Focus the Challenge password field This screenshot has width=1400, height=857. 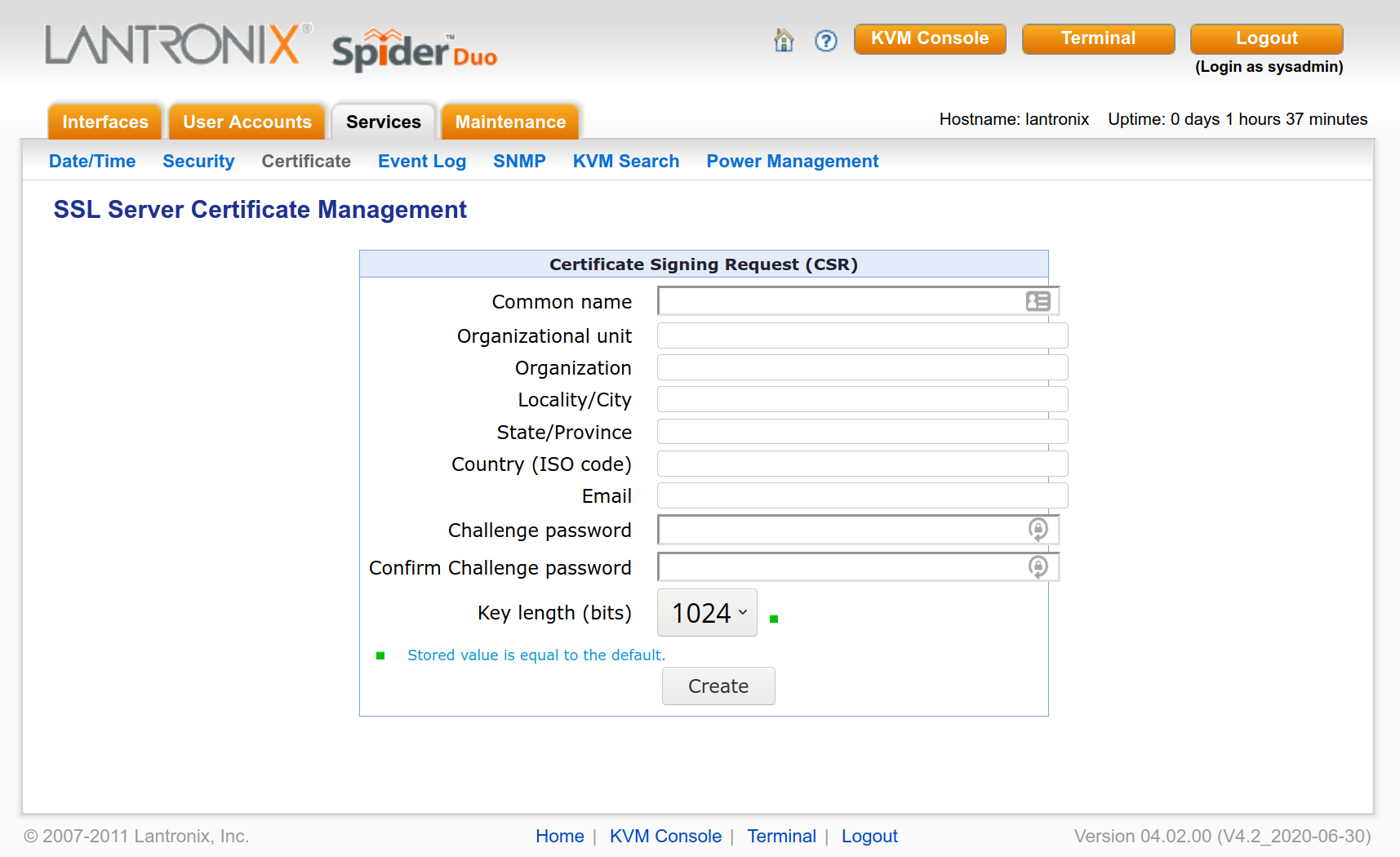(858, 530)
